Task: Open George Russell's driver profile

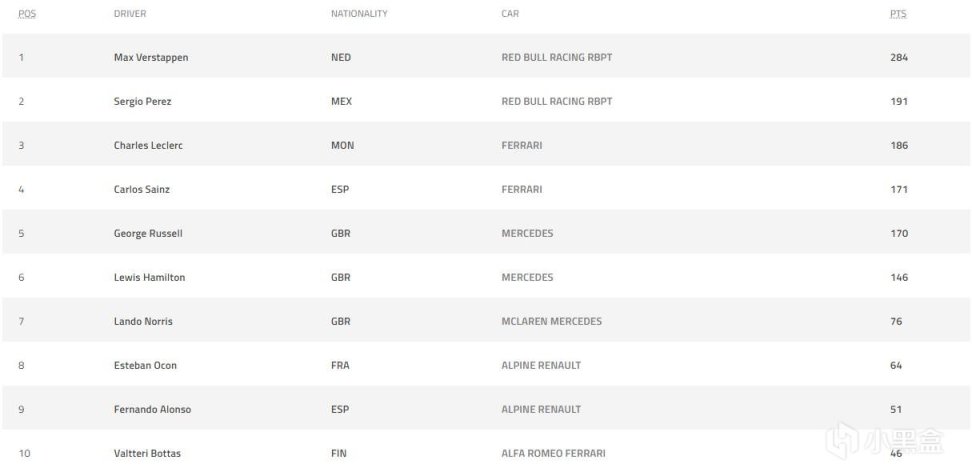Action: click(x=148, y=233)
